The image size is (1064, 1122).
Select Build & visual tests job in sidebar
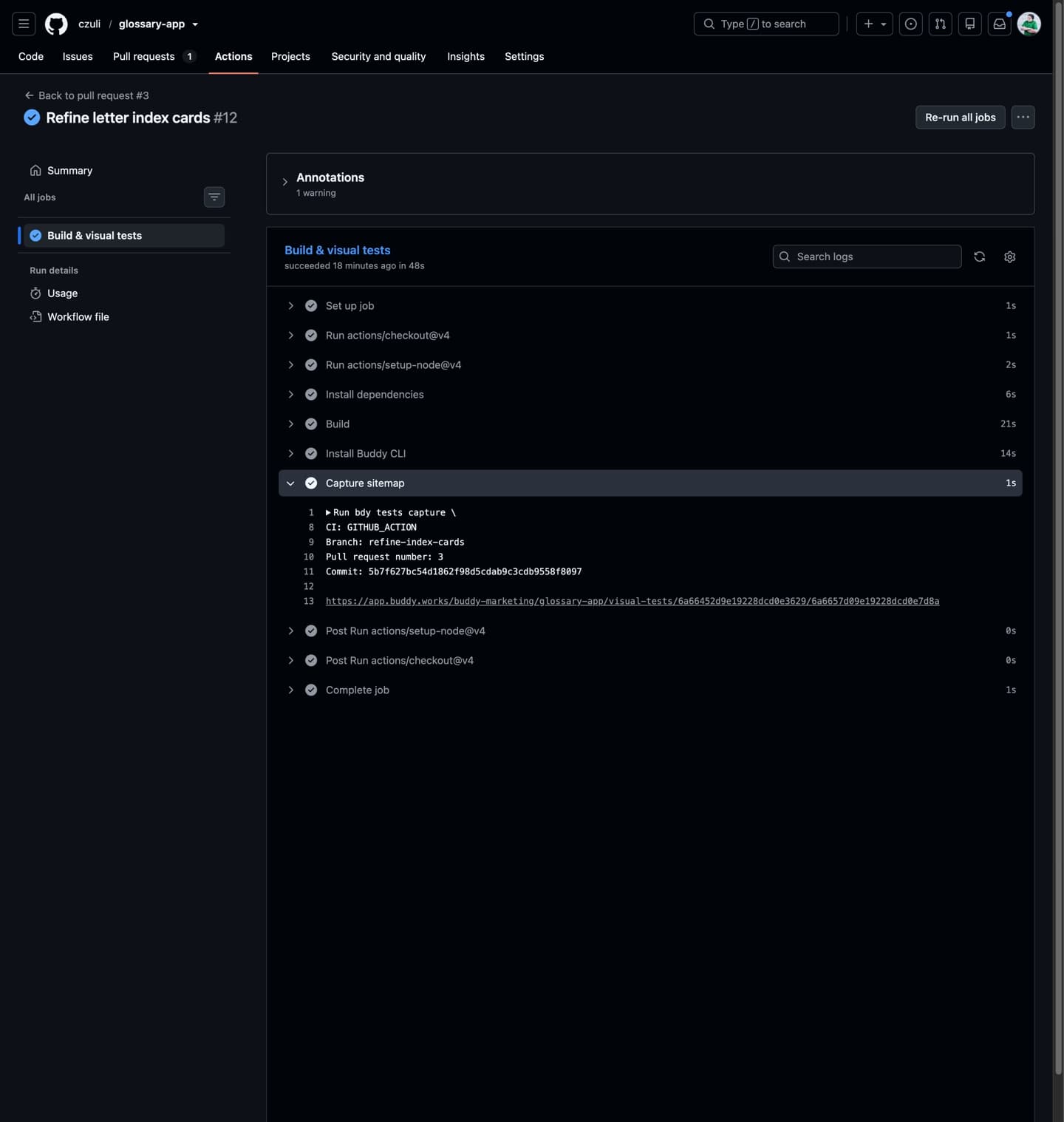tap(124, 235)
